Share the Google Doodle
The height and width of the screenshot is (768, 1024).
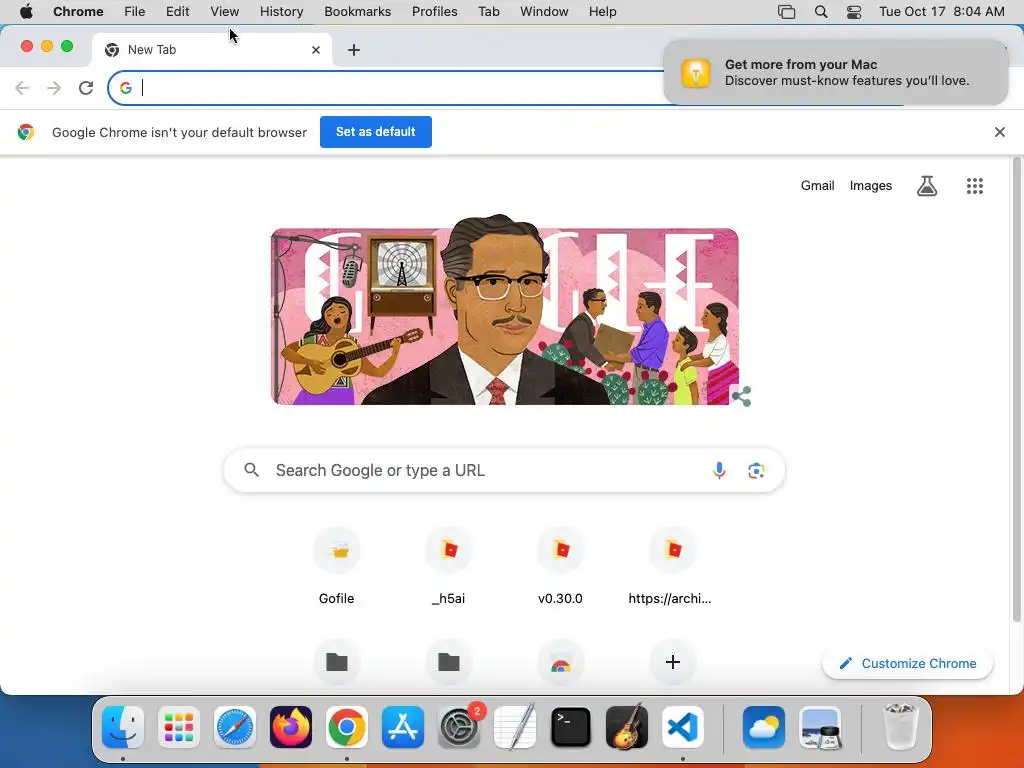click(x=741, y=396)
